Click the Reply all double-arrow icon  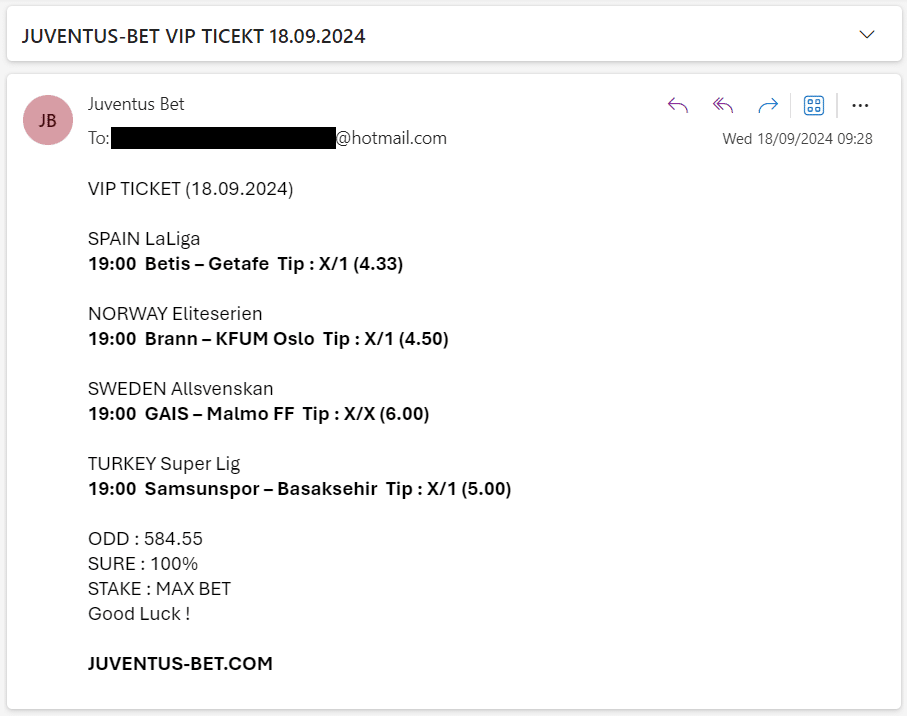click(723, 105)
